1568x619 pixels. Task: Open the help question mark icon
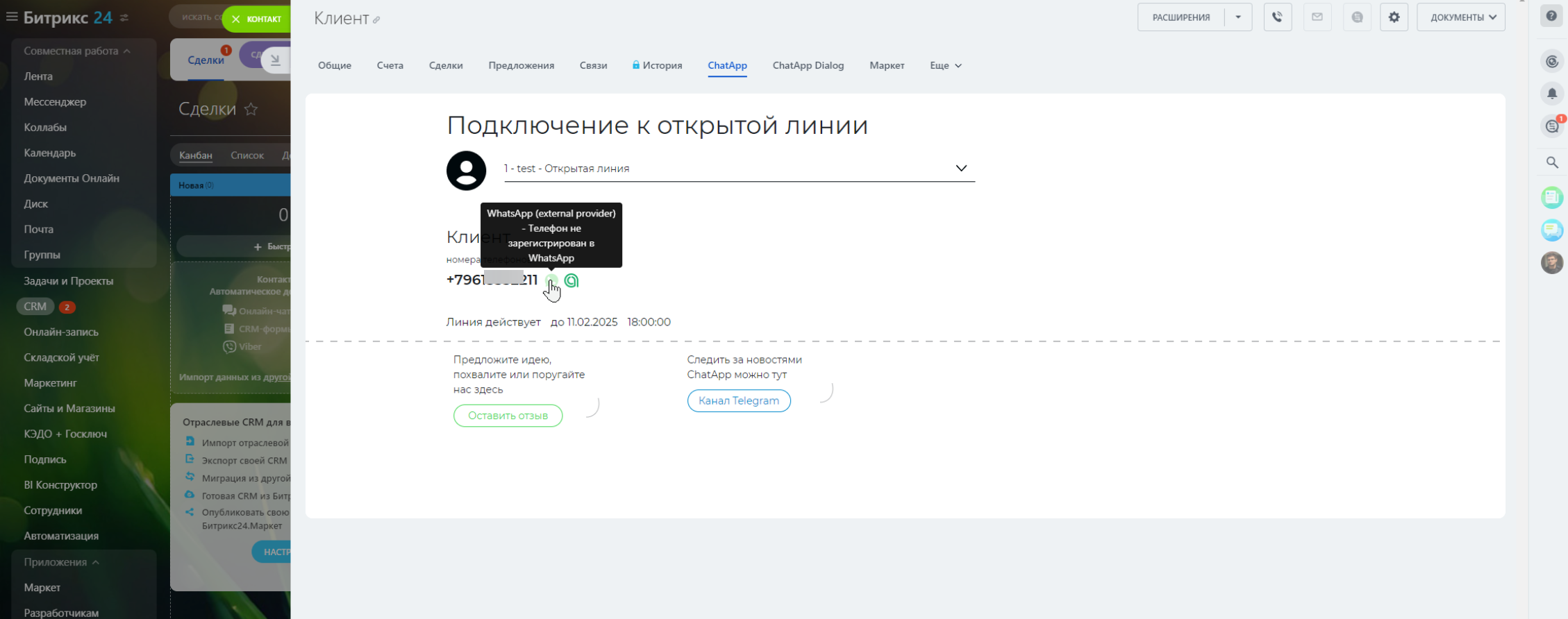pos(1551,16)
